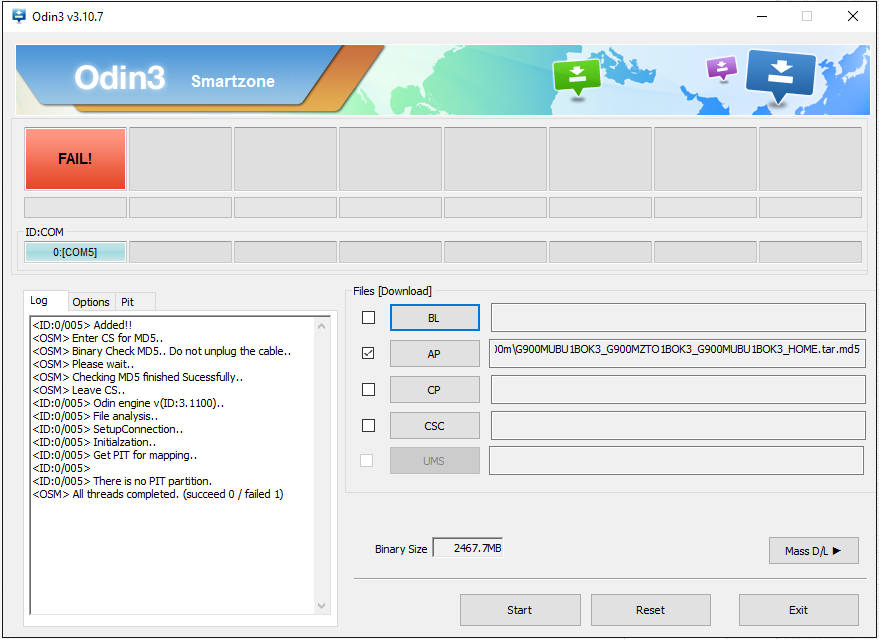The image size is (879, 642).
Task: Click the large blue download icon in banner
Action: (x=780, y=77)
